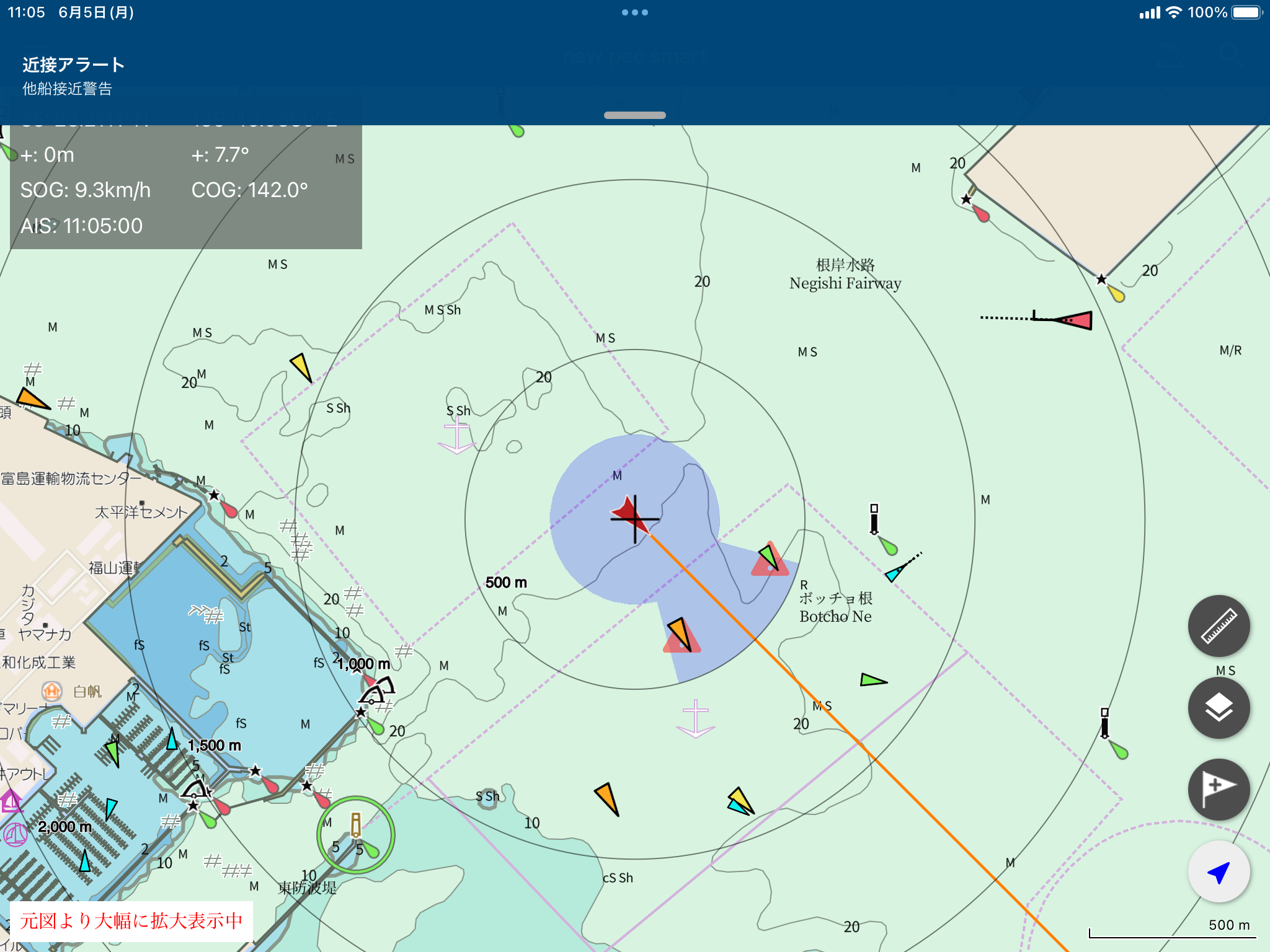Tap the 元図より大幅に拡大表示中 warning label
Viewport: 1270px width, 952px height.
click(x=131, y=920)
